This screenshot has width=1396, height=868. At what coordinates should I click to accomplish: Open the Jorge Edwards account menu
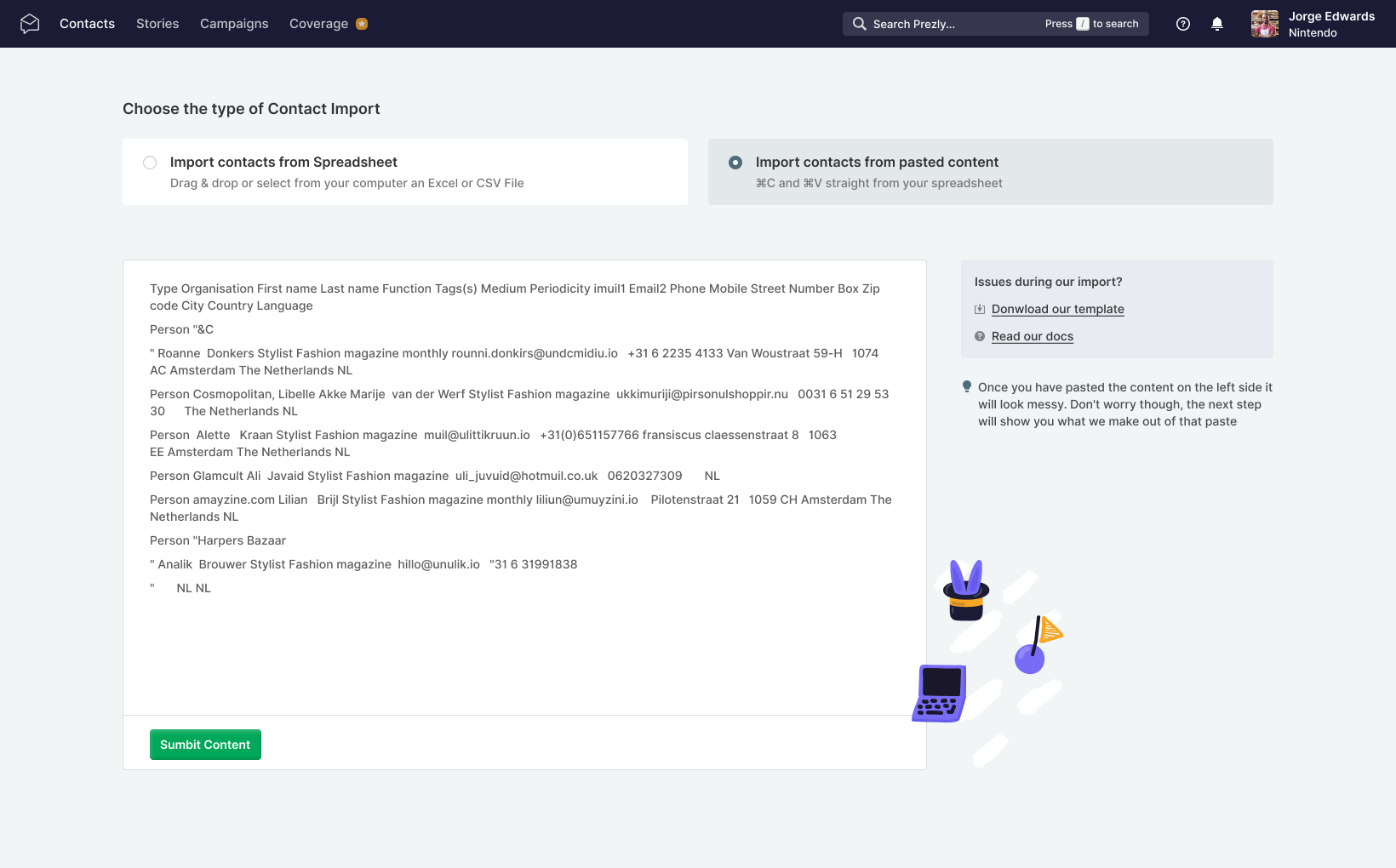click(1330, 16)
